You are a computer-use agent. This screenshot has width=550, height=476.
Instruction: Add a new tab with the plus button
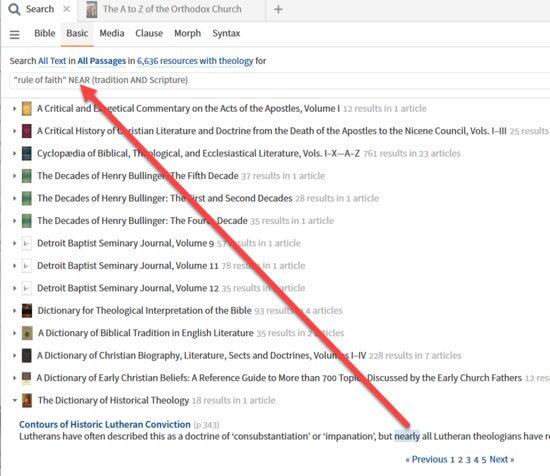[278, 9]
